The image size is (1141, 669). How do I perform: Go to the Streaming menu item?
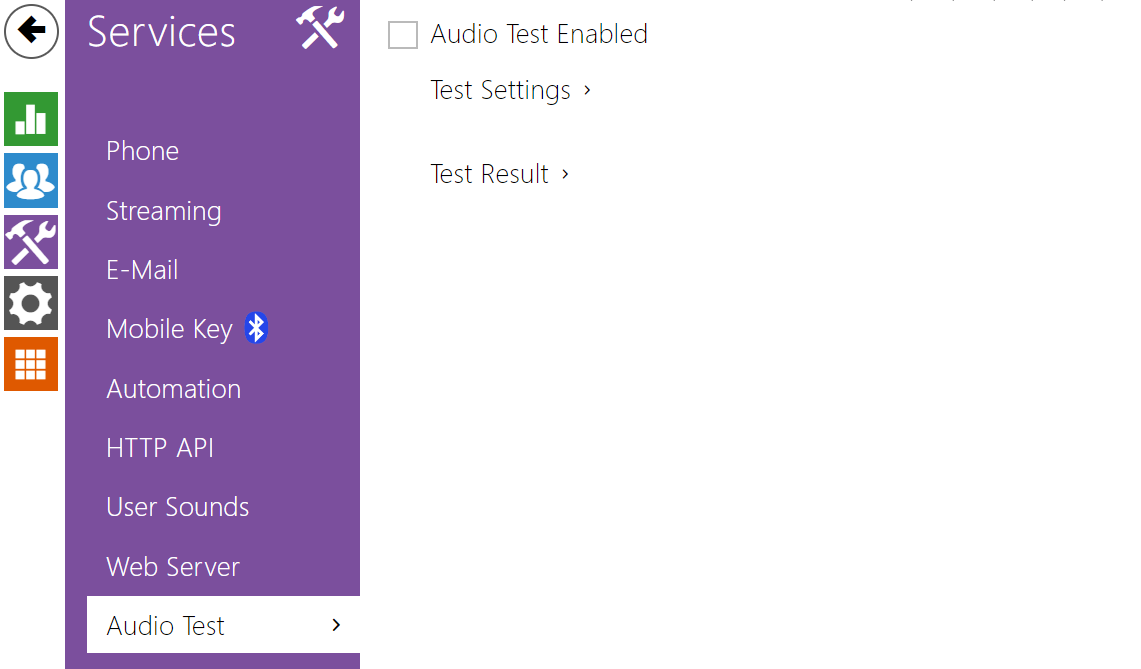coord(164,211)
